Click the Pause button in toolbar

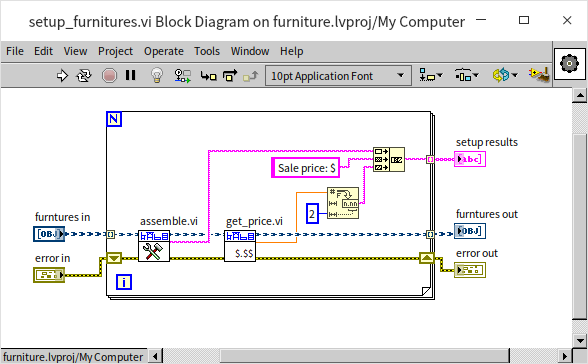[x=130, y=75]
